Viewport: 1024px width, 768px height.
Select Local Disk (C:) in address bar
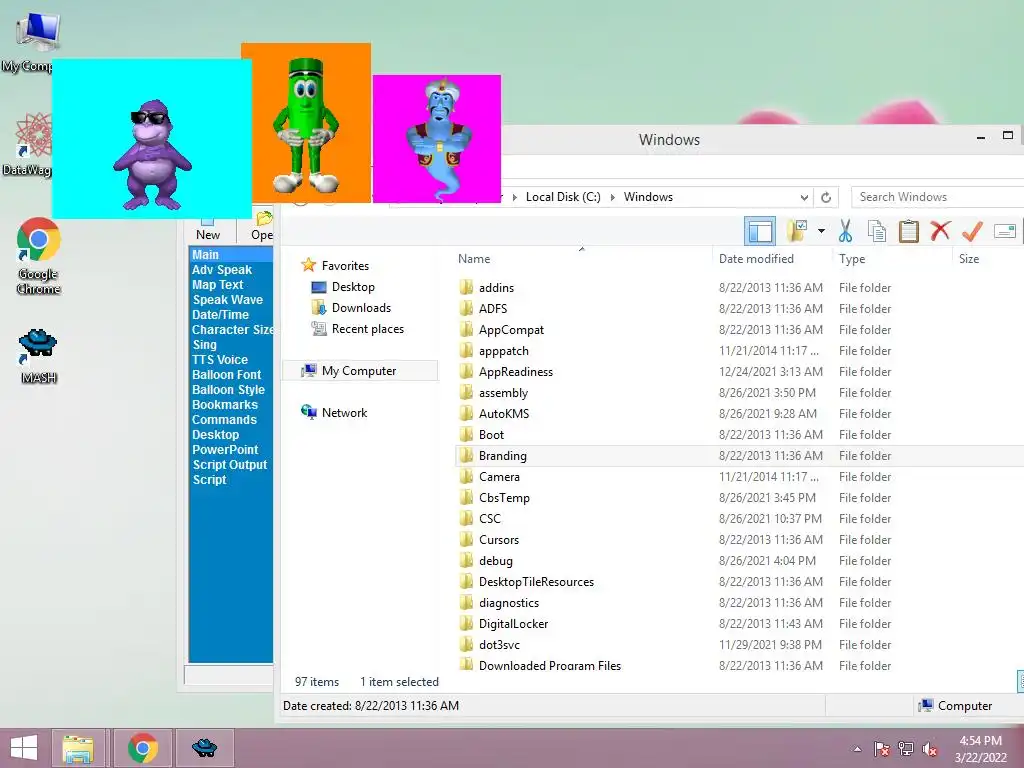click(x=563, y=197)
